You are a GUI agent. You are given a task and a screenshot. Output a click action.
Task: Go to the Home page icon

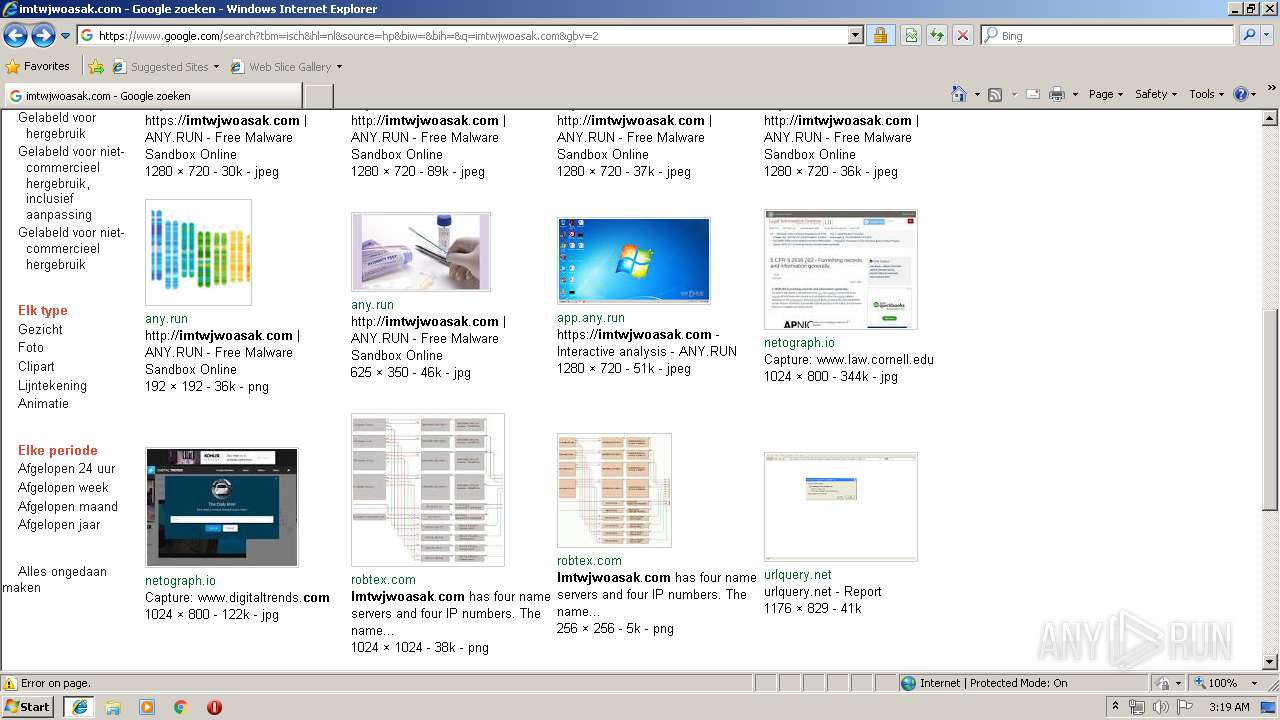[959, 94]
